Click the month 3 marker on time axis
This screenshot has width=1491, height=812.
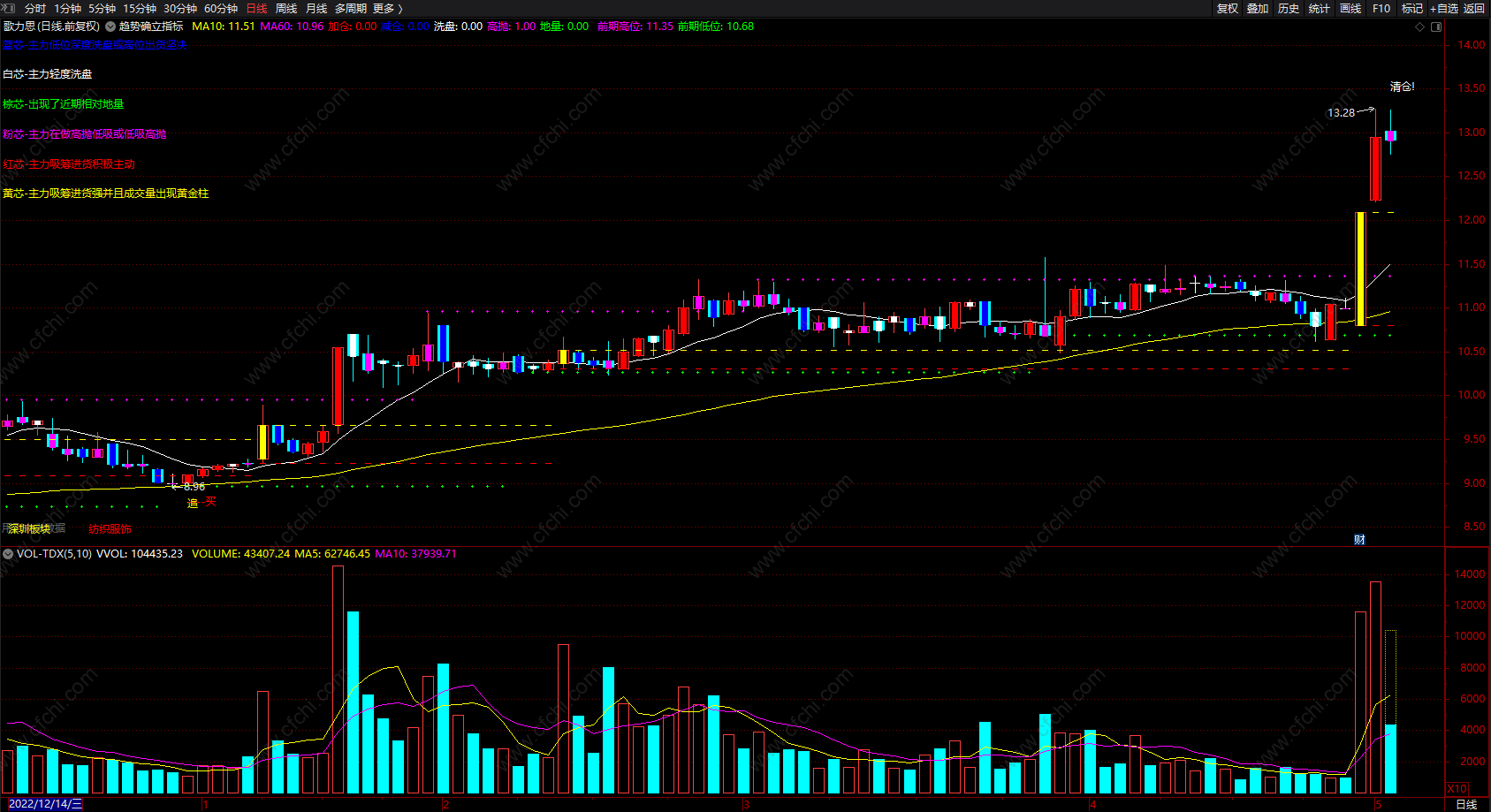point(746,804)
